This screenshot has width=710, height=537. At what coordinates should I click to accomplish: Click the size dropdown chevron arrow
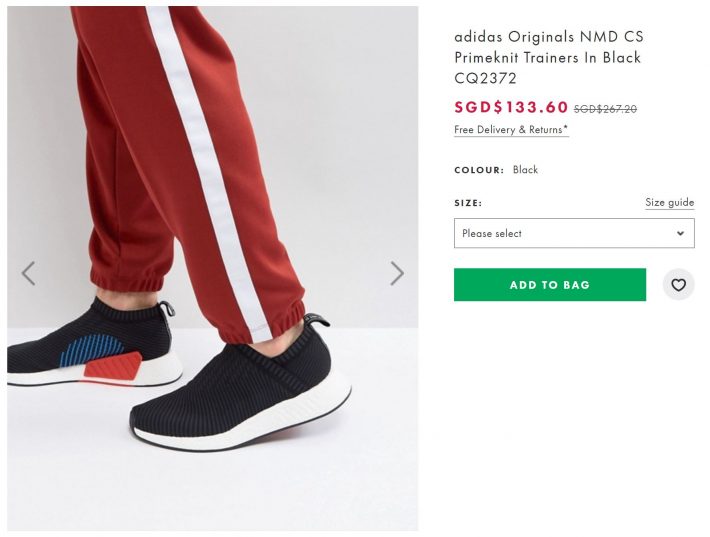pyautogui.click(x=680, y=234)
